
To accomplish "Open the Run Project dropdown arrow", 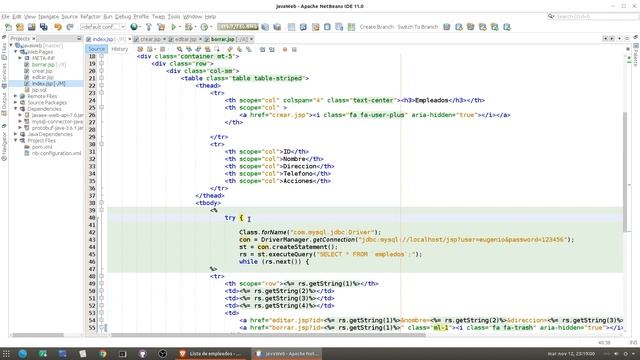I will click(x=180, y=27).
